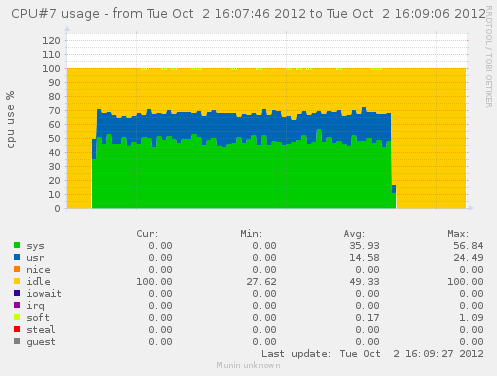
Task: Click the lime soft legend swatch
Action: pyautogui.click(x=17, y=317)
